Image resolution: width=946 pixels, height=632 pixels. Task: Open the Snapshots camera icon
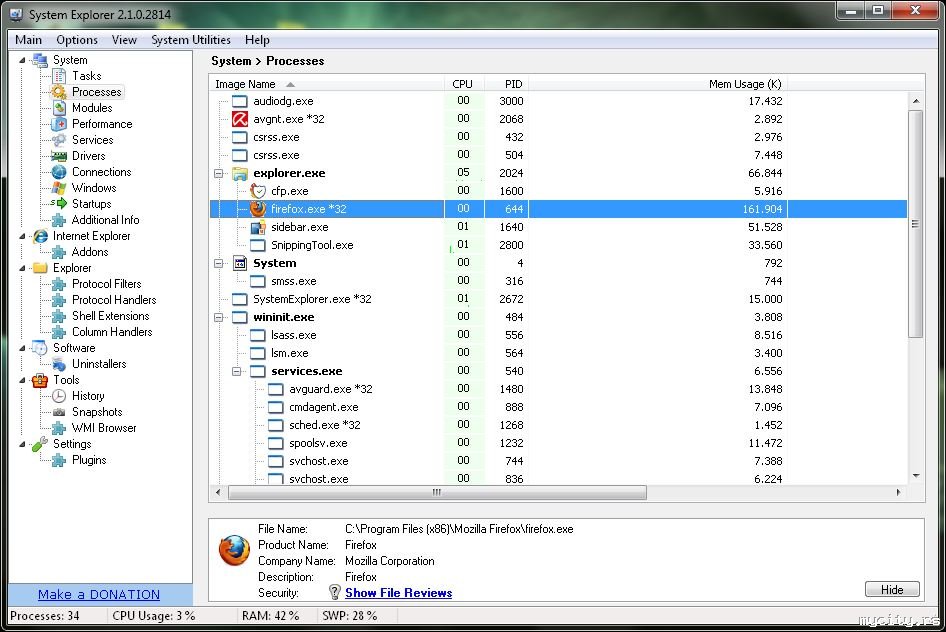click(59, 412)
